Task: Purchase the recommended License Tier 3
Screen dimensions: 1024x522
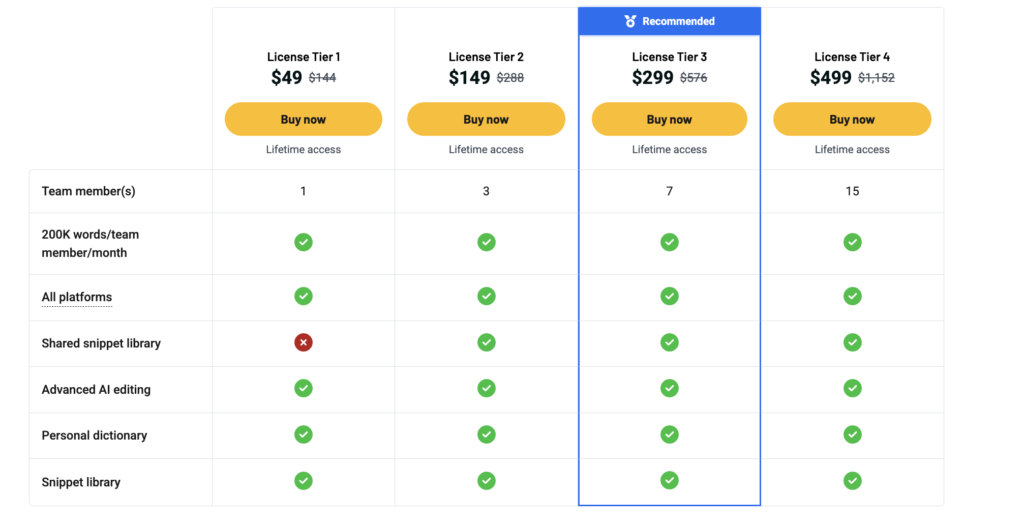Action: pyautogui.click(x=669, y=119)
